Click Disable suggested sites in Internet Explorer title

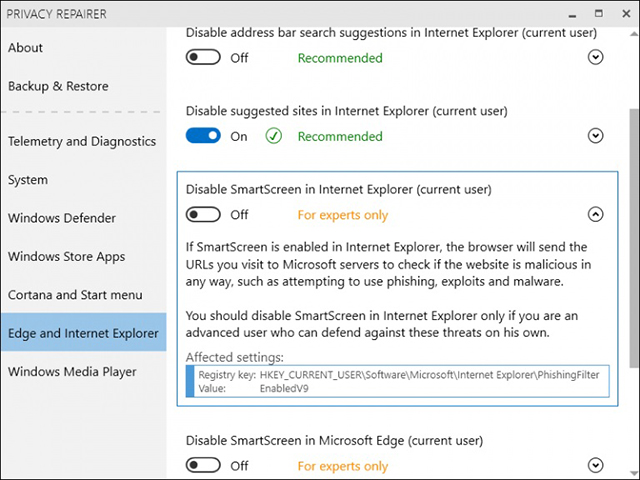[x=347, y=111]
